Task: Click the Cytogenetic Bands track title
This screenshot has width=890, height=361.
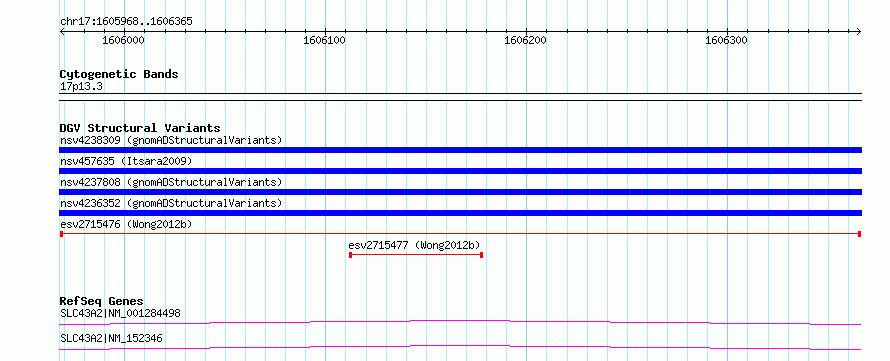Action: 119,74
